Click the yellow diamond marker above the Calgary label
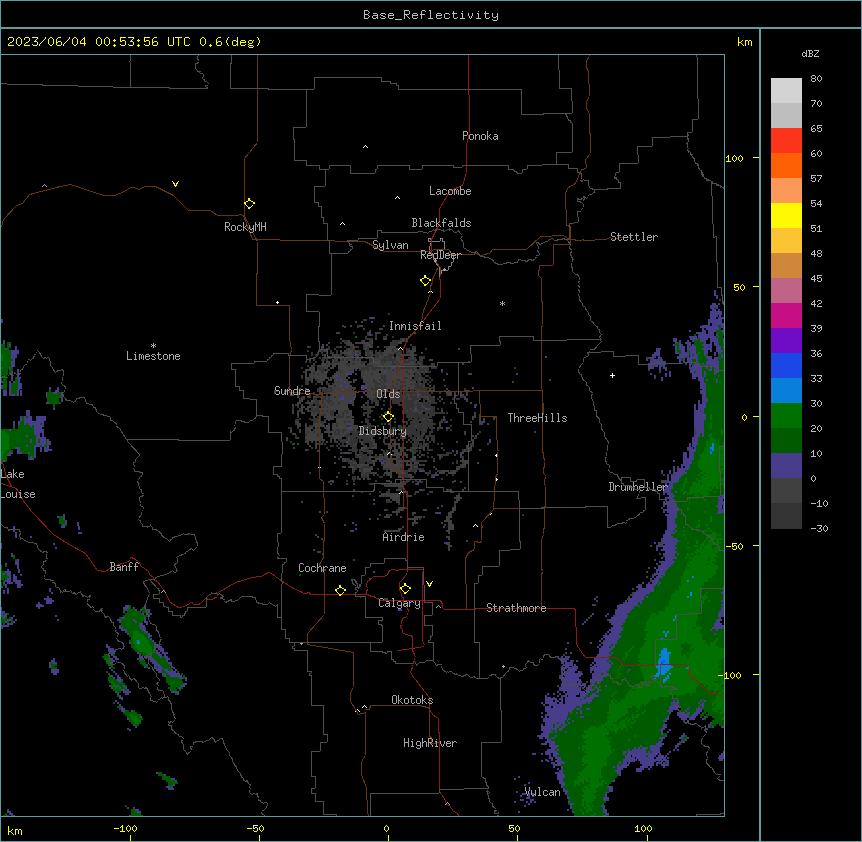This screenshot has width=862, height=842. [405, 589]
